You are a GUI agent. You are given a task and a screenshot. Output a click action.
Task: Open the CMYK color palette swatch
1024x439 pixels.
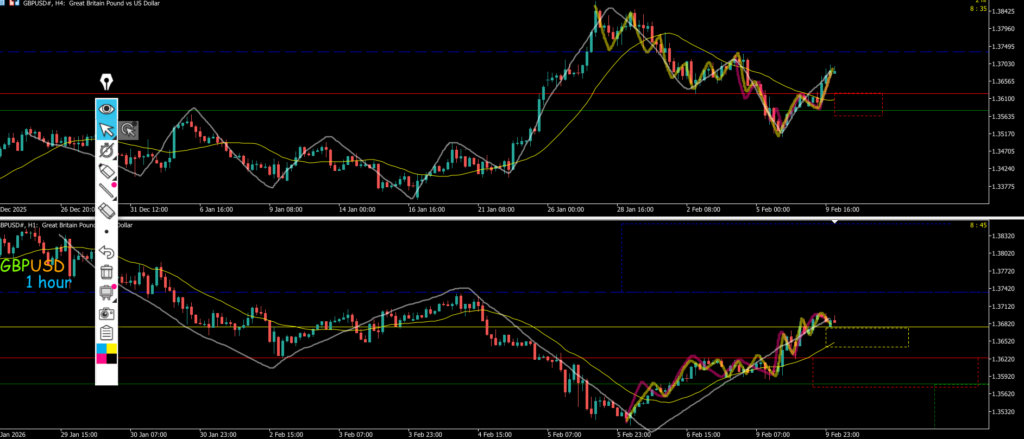[106, 353]
